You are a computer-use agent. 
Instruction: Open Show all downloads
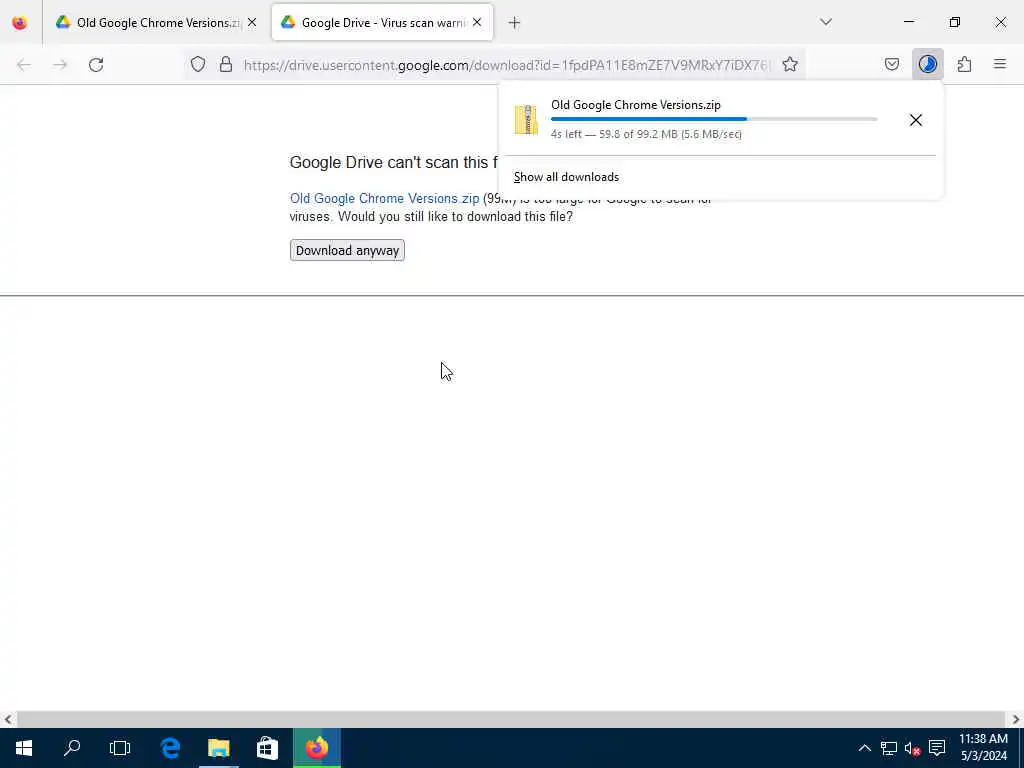(566, 177)
